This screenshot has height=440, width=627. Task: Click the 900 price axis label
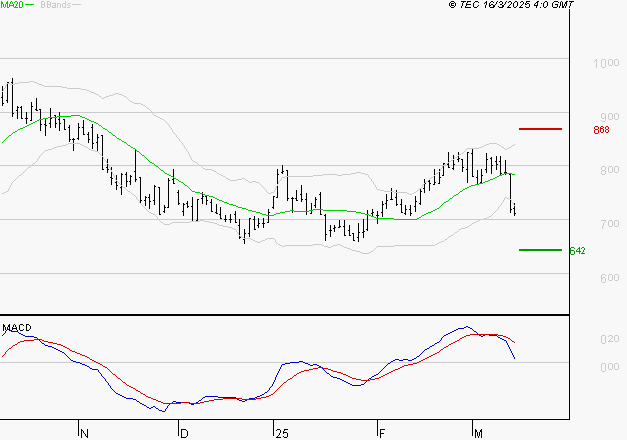tap(609, 117)
